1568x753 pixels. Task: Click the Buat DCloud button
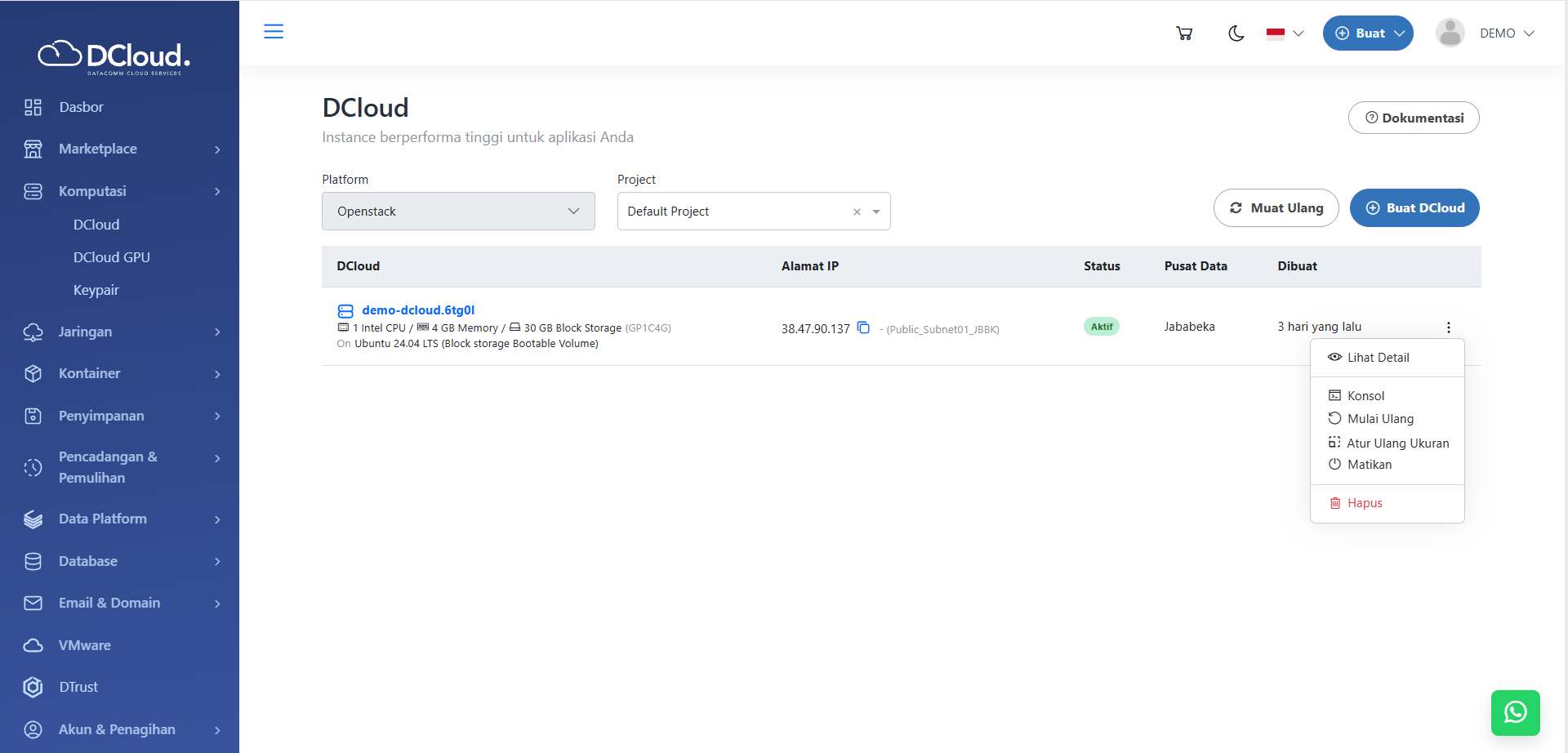(1414, 207)
